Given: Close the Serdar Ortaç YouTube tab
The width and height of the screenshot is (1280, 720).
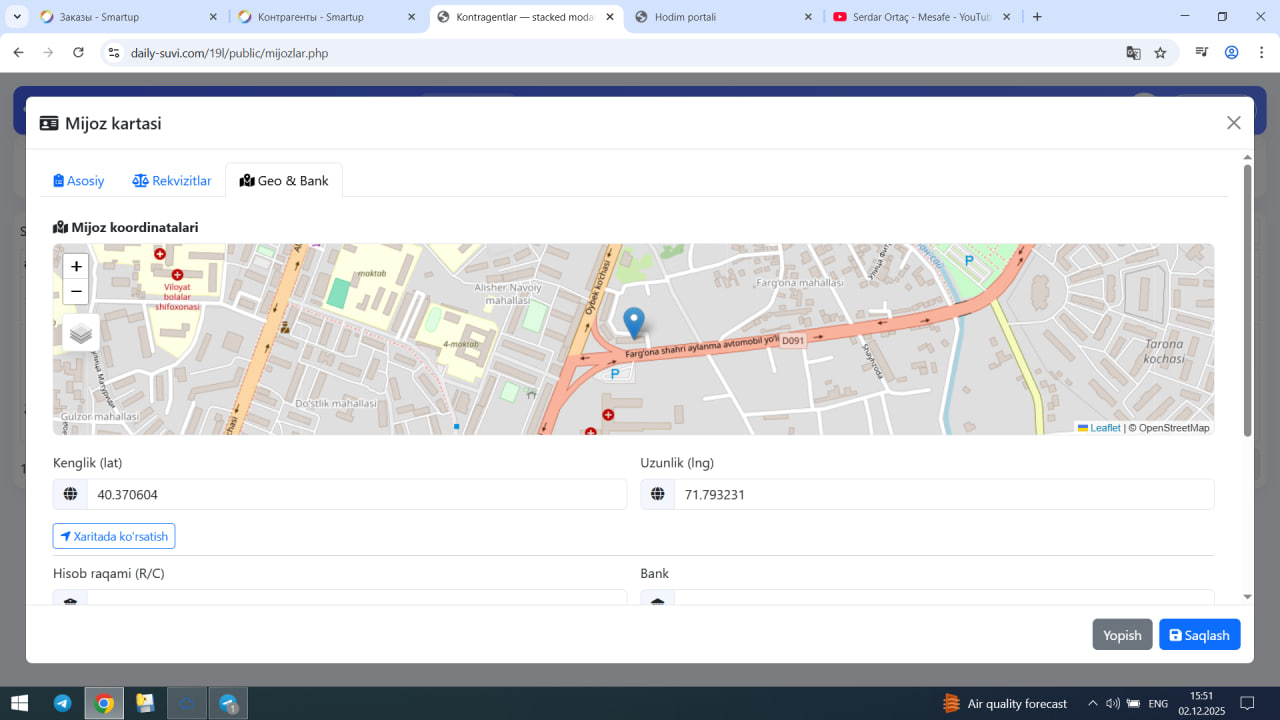Looking at the screenshot, I should tap(1006, 17).
